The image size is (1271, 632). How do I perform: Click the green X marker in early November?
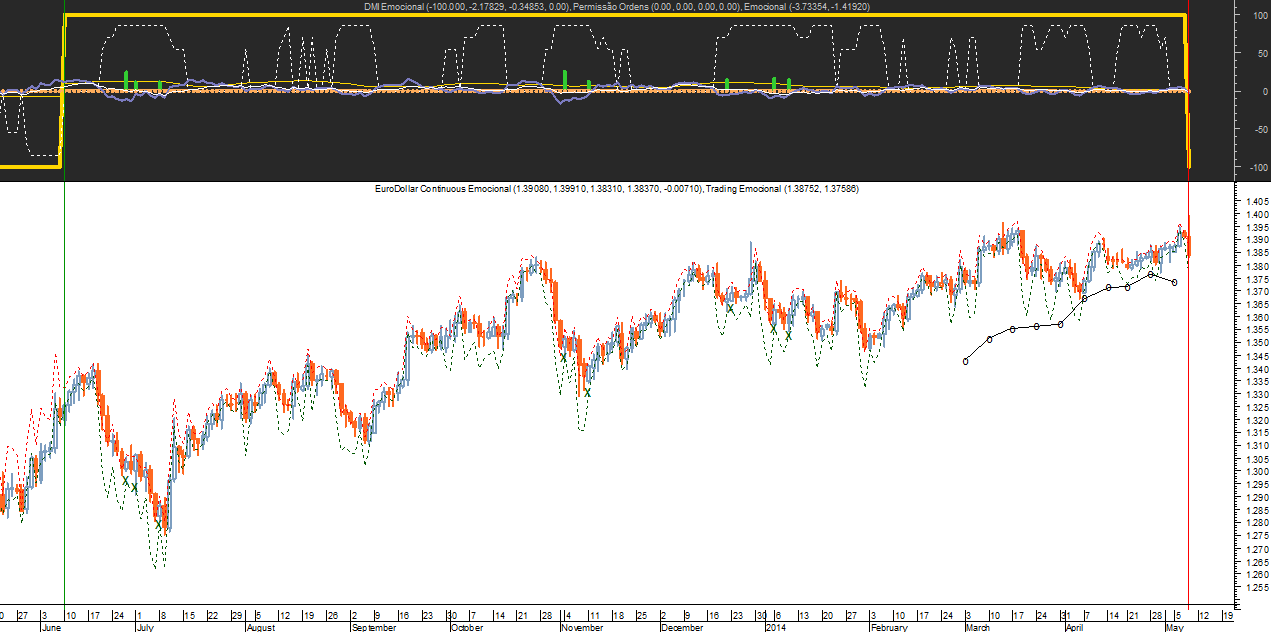coord(563,357)
